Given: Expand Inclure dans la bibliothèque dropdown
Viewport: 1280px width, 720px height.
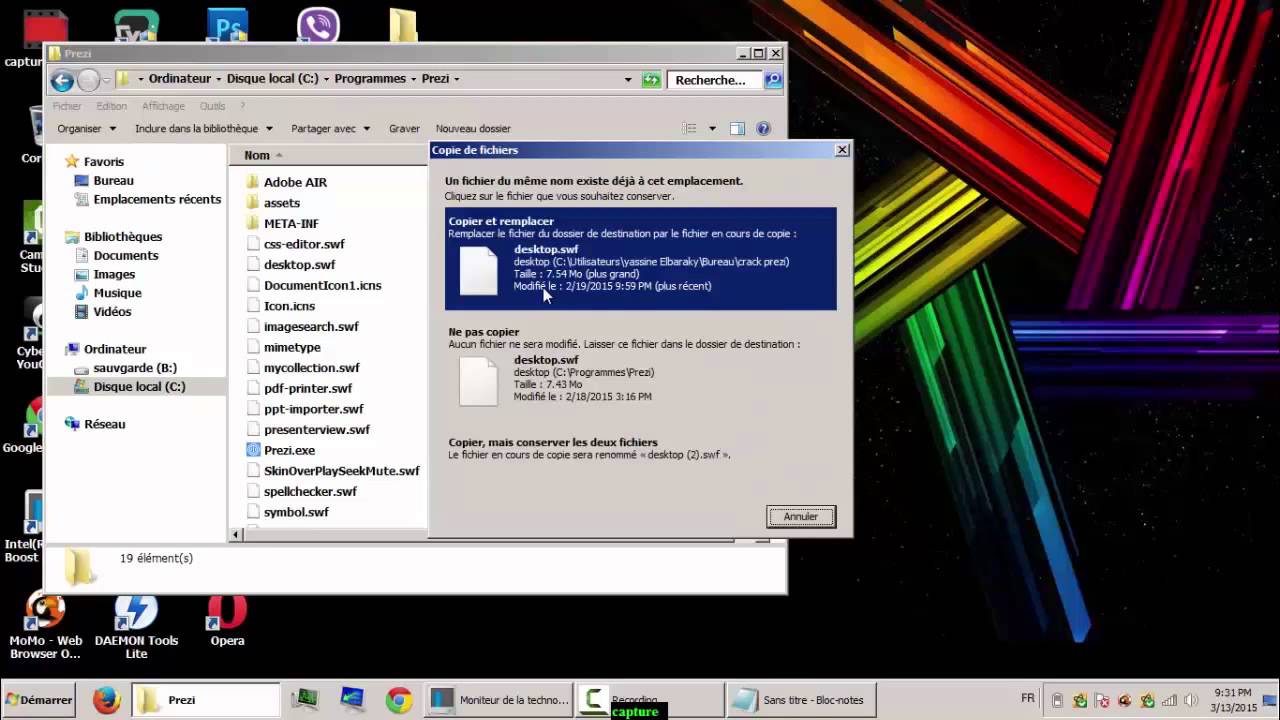Looking at the screenshot, I should 204,129.
